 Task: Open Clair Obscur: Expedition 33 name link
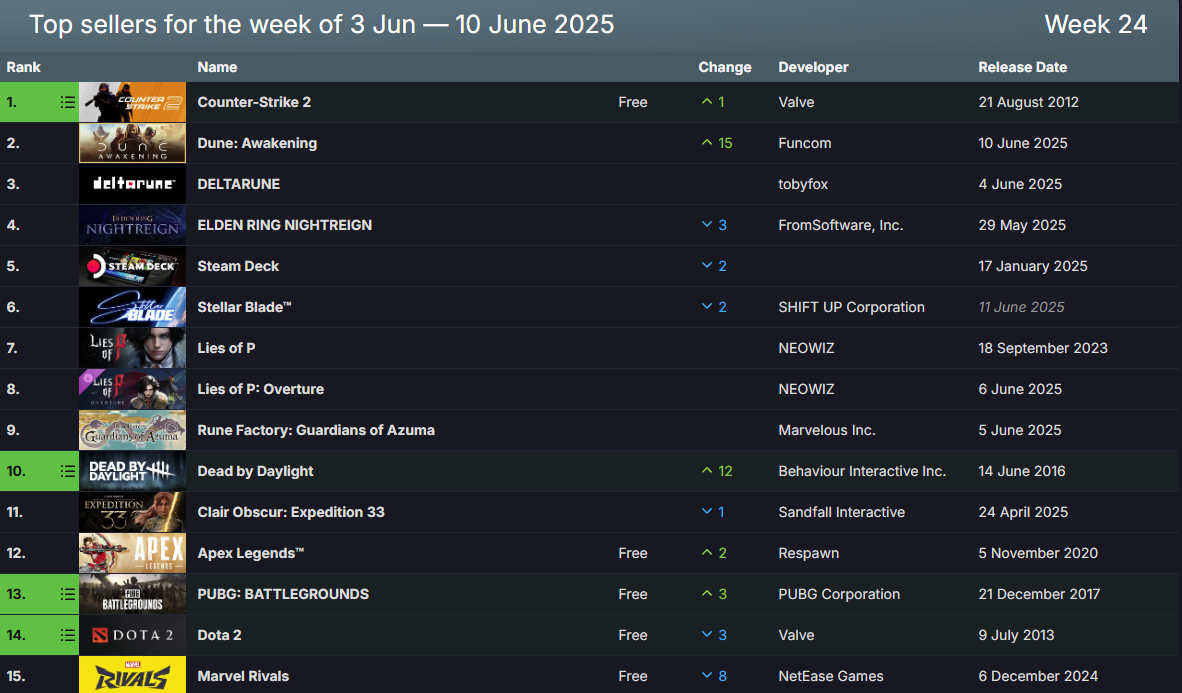tap(291, 512)
